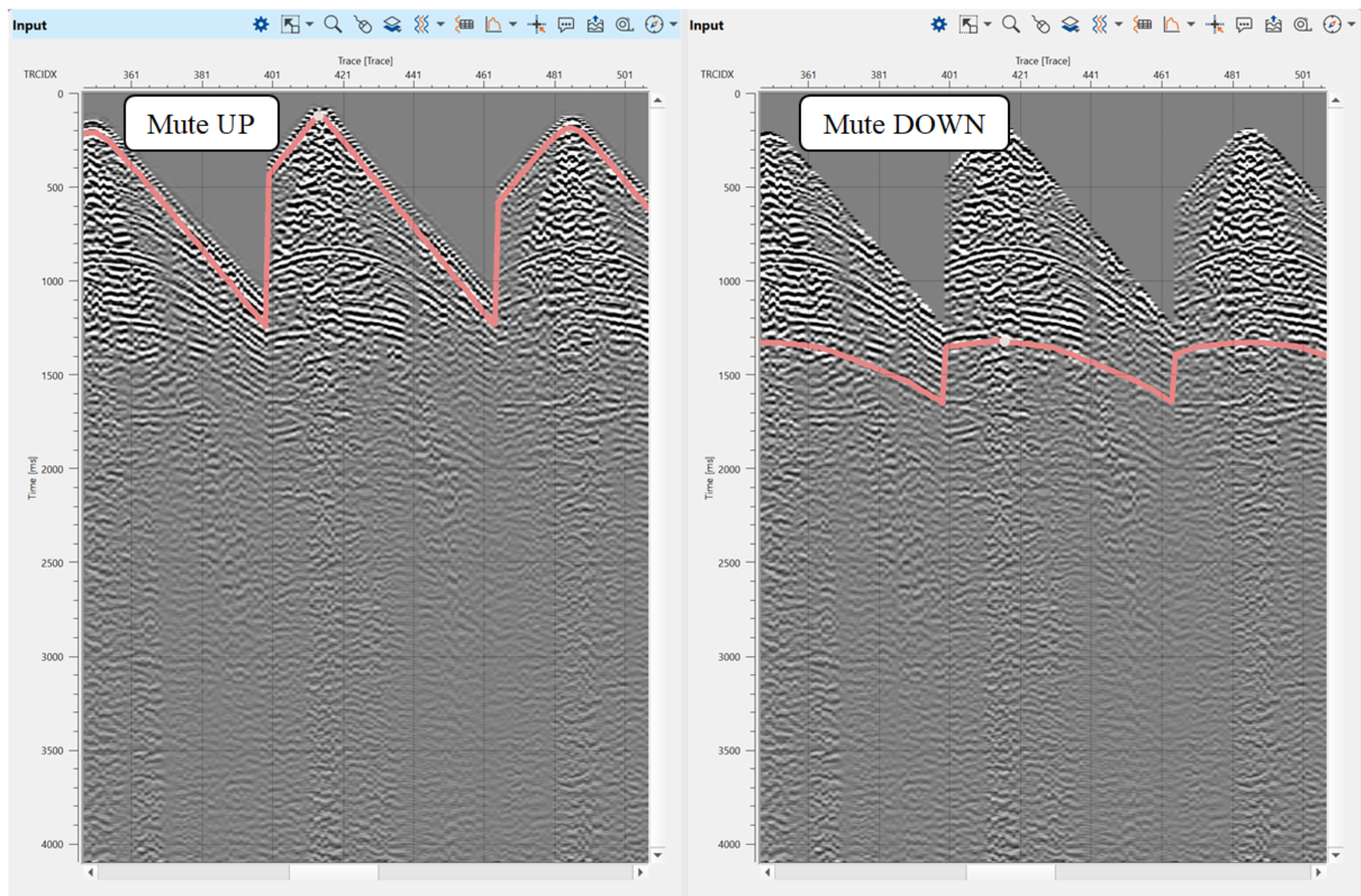Click compass navigation icon in right panel

coord(1332,25)
